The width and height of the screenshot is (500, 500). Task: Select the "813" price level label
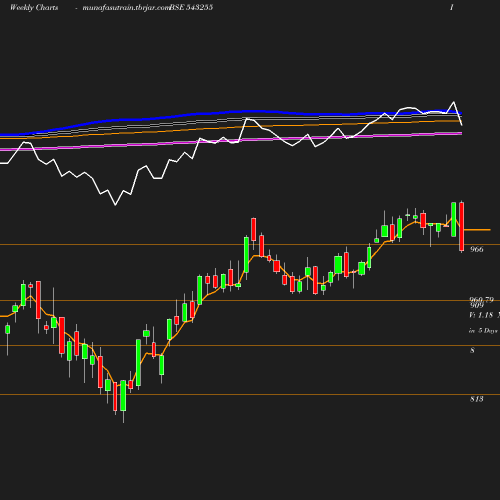point(477,399)
